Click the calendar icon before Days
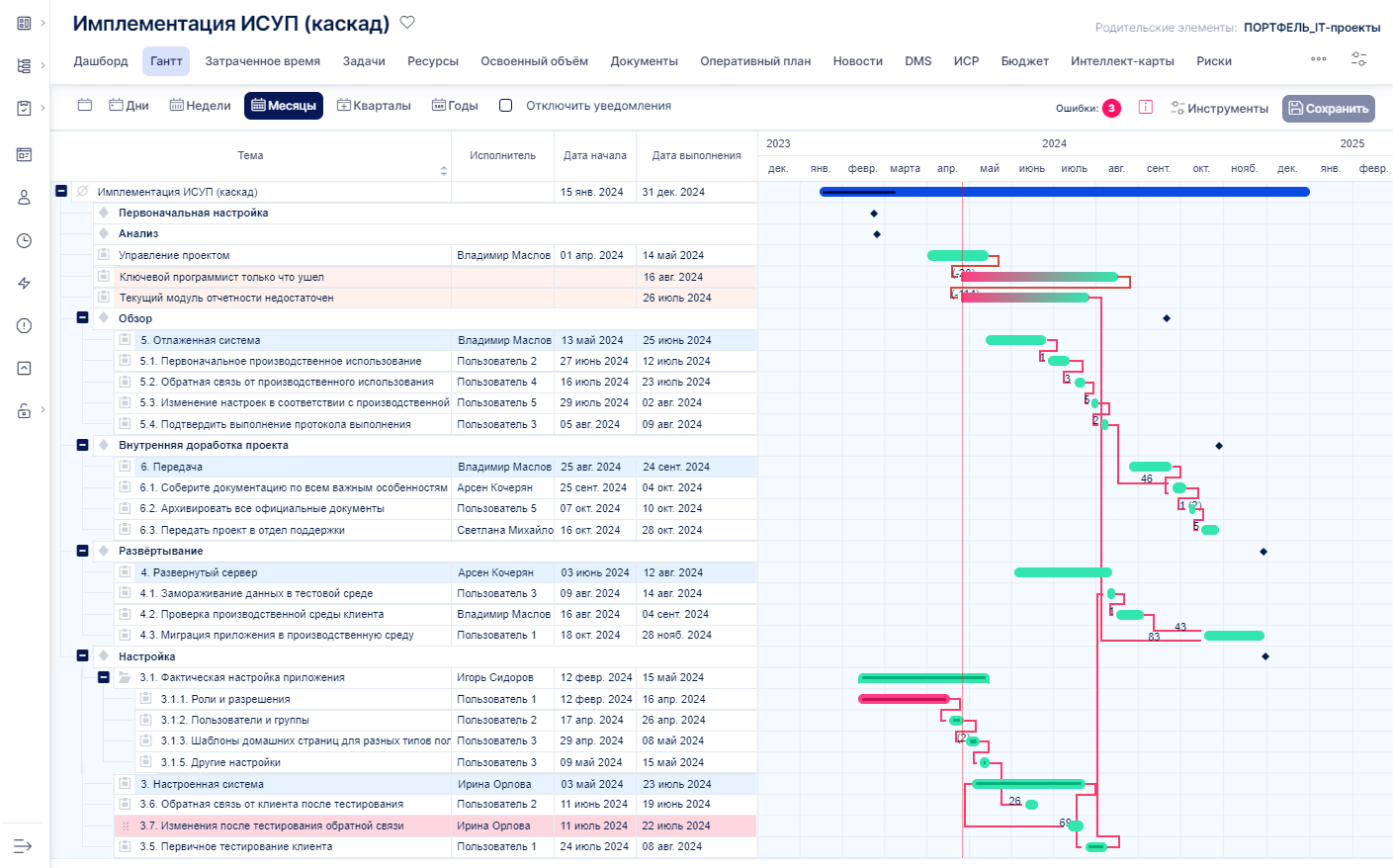 [85, 105]
